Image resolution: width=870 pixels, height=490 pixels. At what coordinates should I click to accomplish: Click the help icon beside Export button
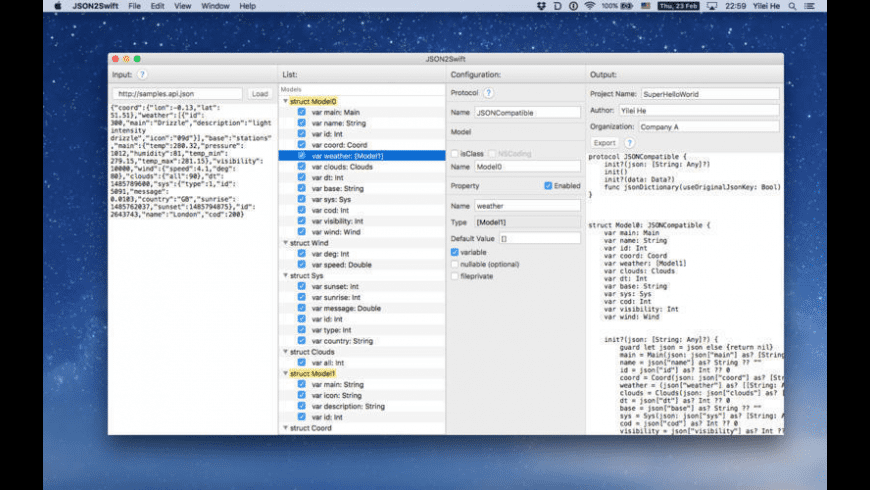[x=630, y=143]
